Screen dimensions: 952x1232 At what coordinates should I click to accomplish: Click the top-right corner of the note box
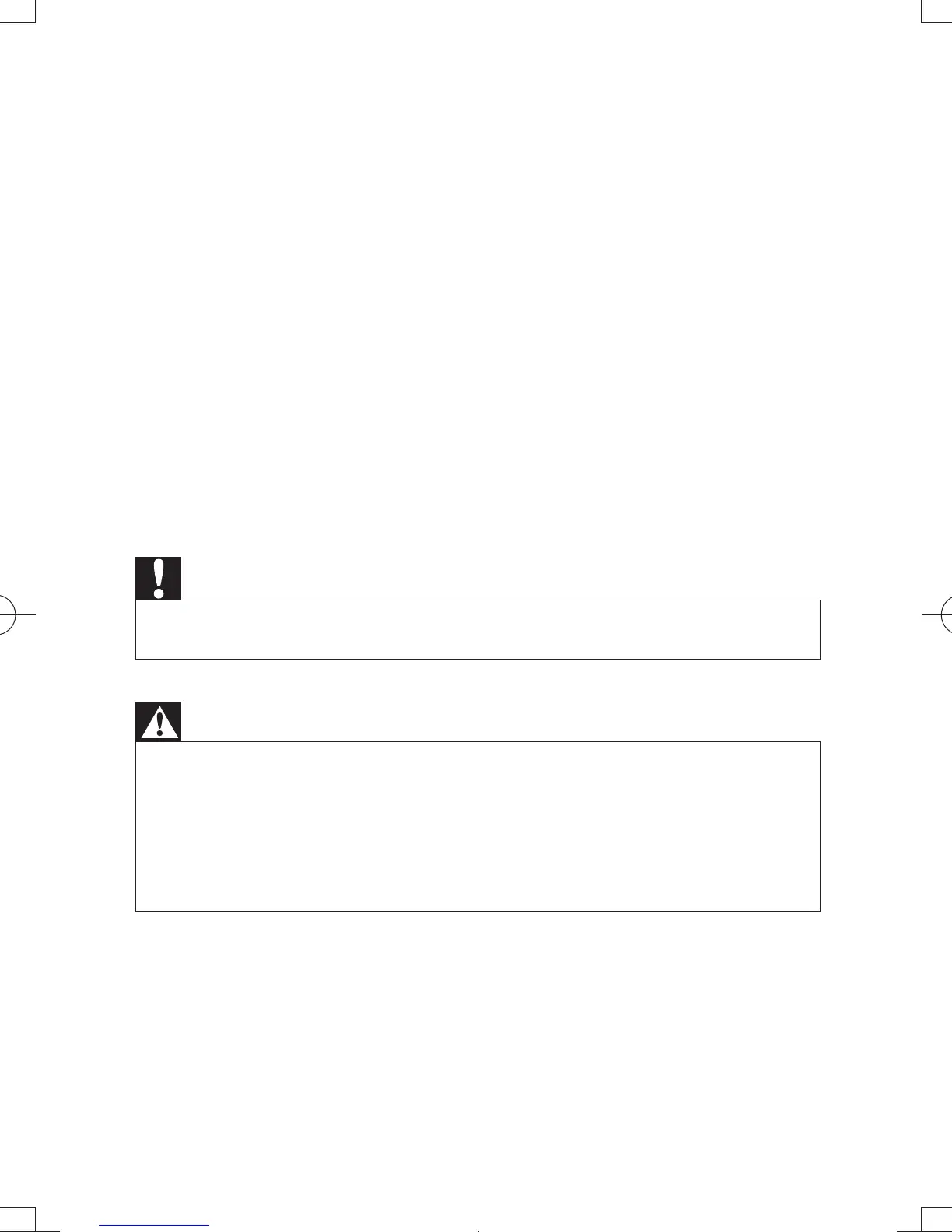pyautogui.click(x=820, y=600)
